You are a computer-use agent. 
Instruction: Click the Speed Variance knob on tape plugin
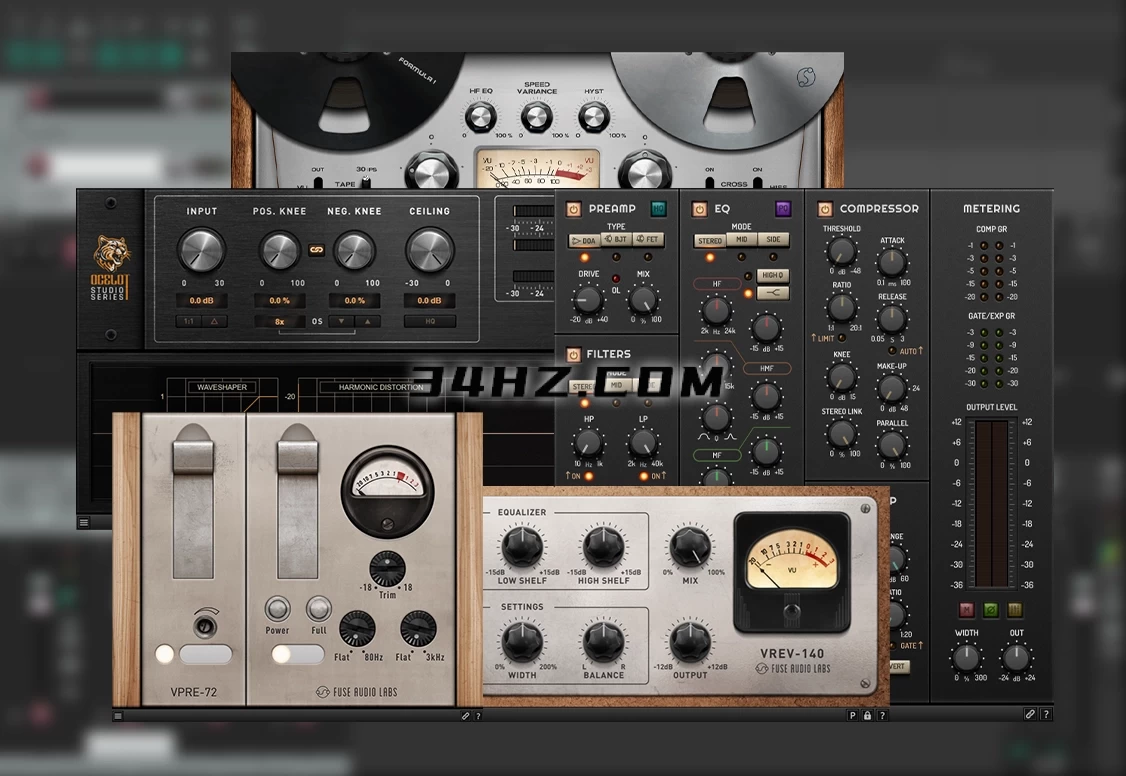536,117
